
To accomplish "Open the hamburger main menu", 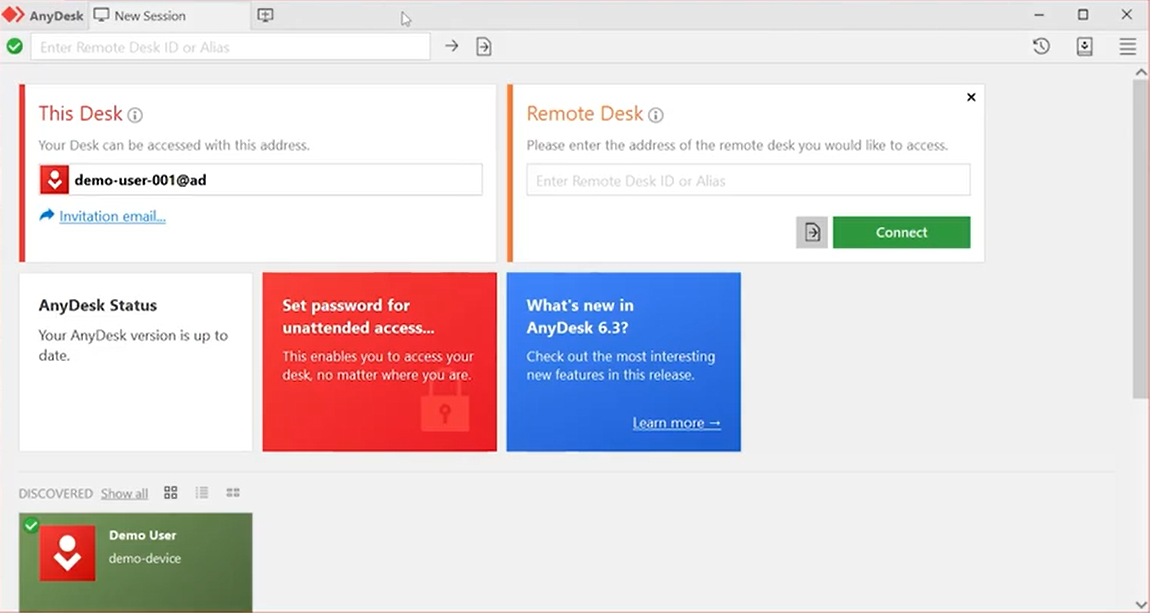I will pyautogui.click(x=1128, y=47).
